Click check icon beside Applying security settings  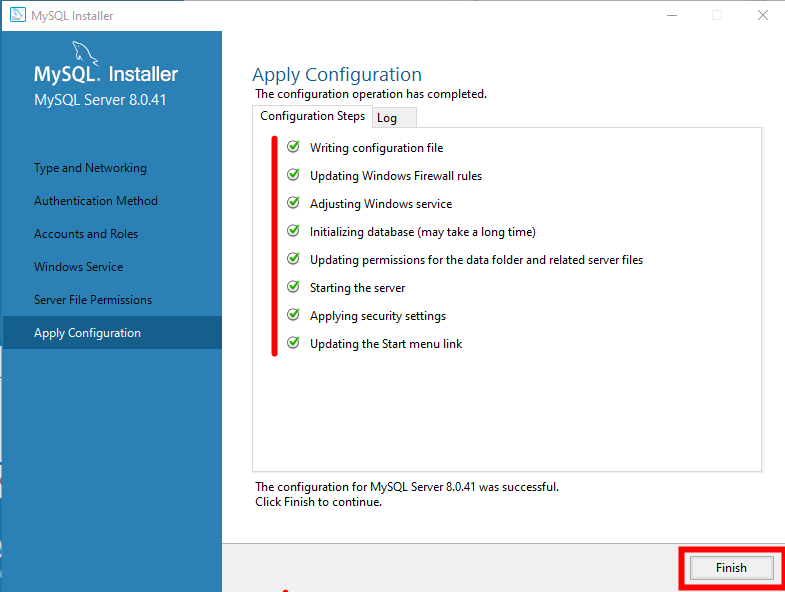point(293,315)
